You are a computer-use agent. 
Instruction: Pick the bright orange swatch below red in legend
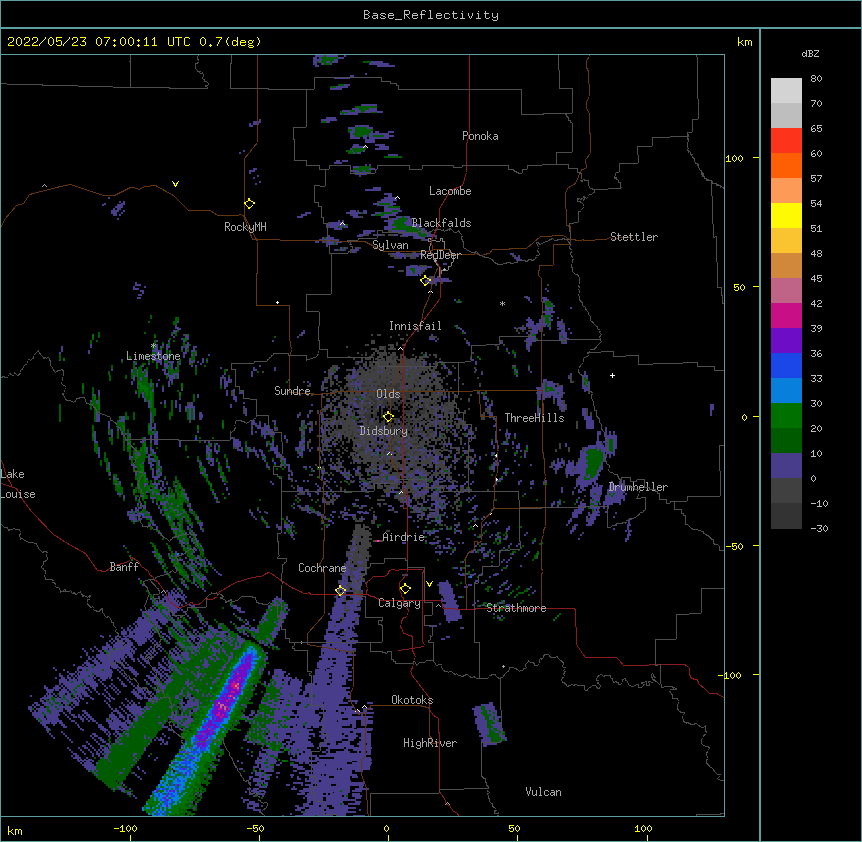[x=786, y=165]
